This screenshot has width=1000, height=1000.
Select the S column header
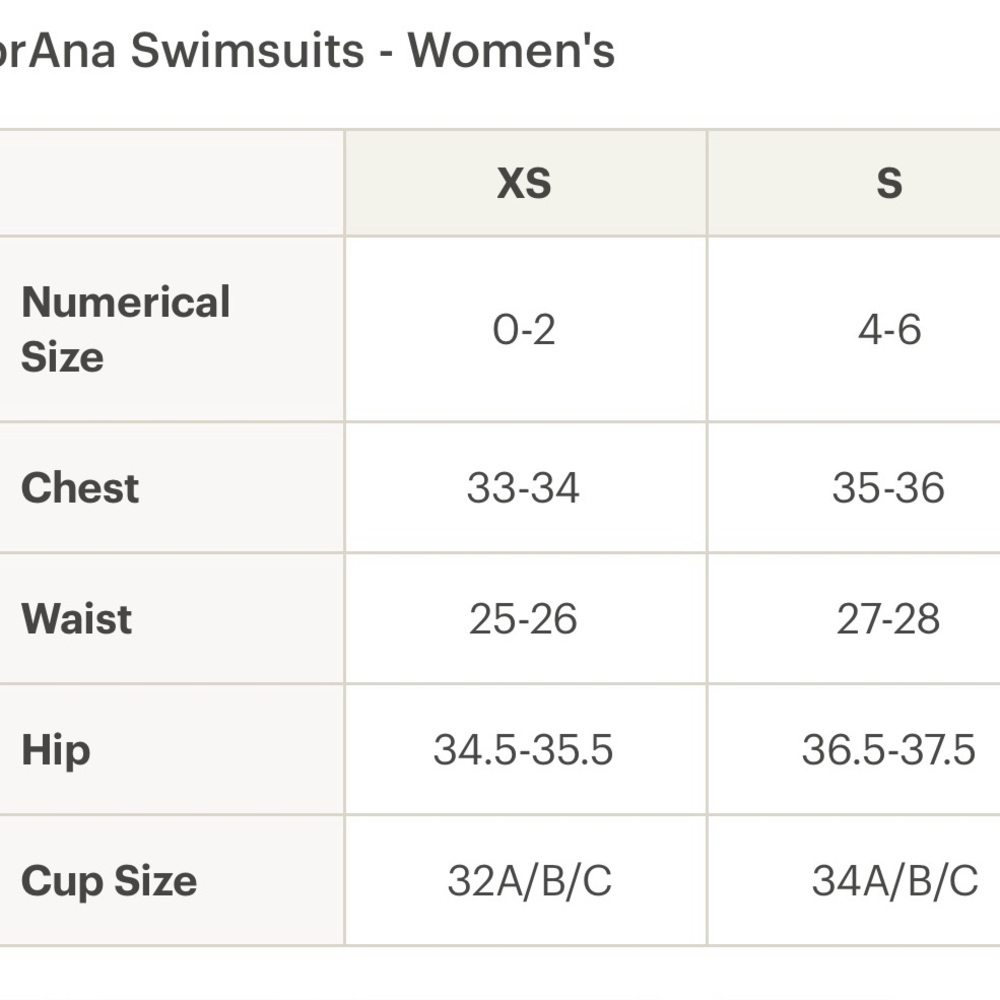click(x=855, y=183)
